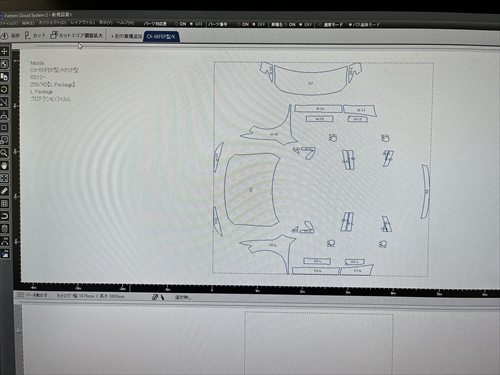Click the カット button in toolbar
The width and height of the screenshot is (500, 375).
[x=35, y=35]
